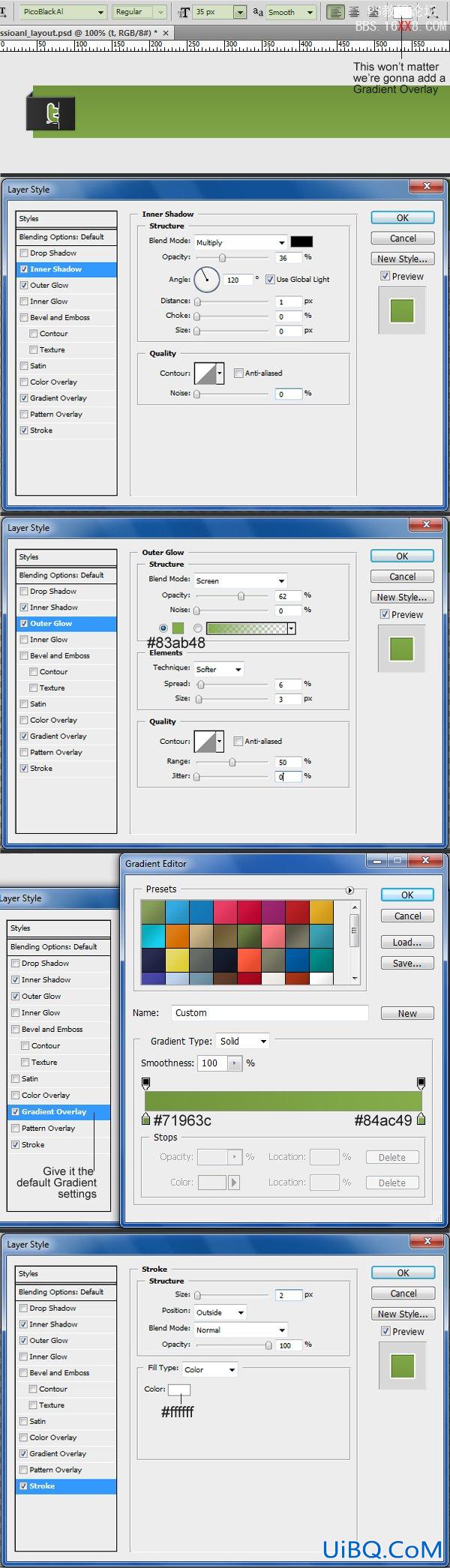Image resolution: width=450 pixels, height=1568 pixels.
Task: Click the Inner Shadow Opacity field showing 36
Action: pos(289,257)
